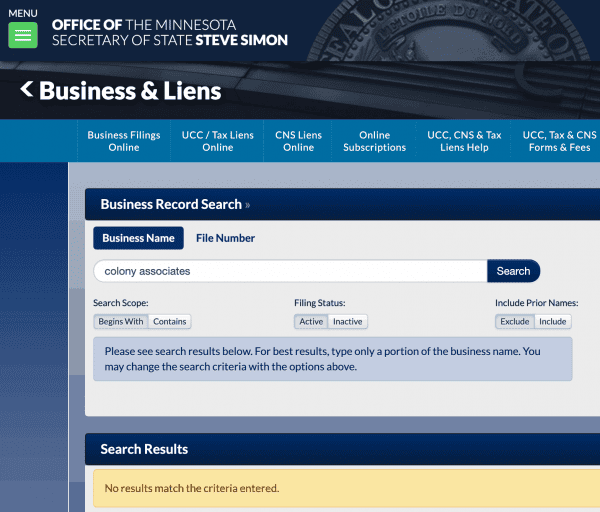The image size is (600, 512).
Task: Choose Include for prior names
Action: [x=553, y=321]
